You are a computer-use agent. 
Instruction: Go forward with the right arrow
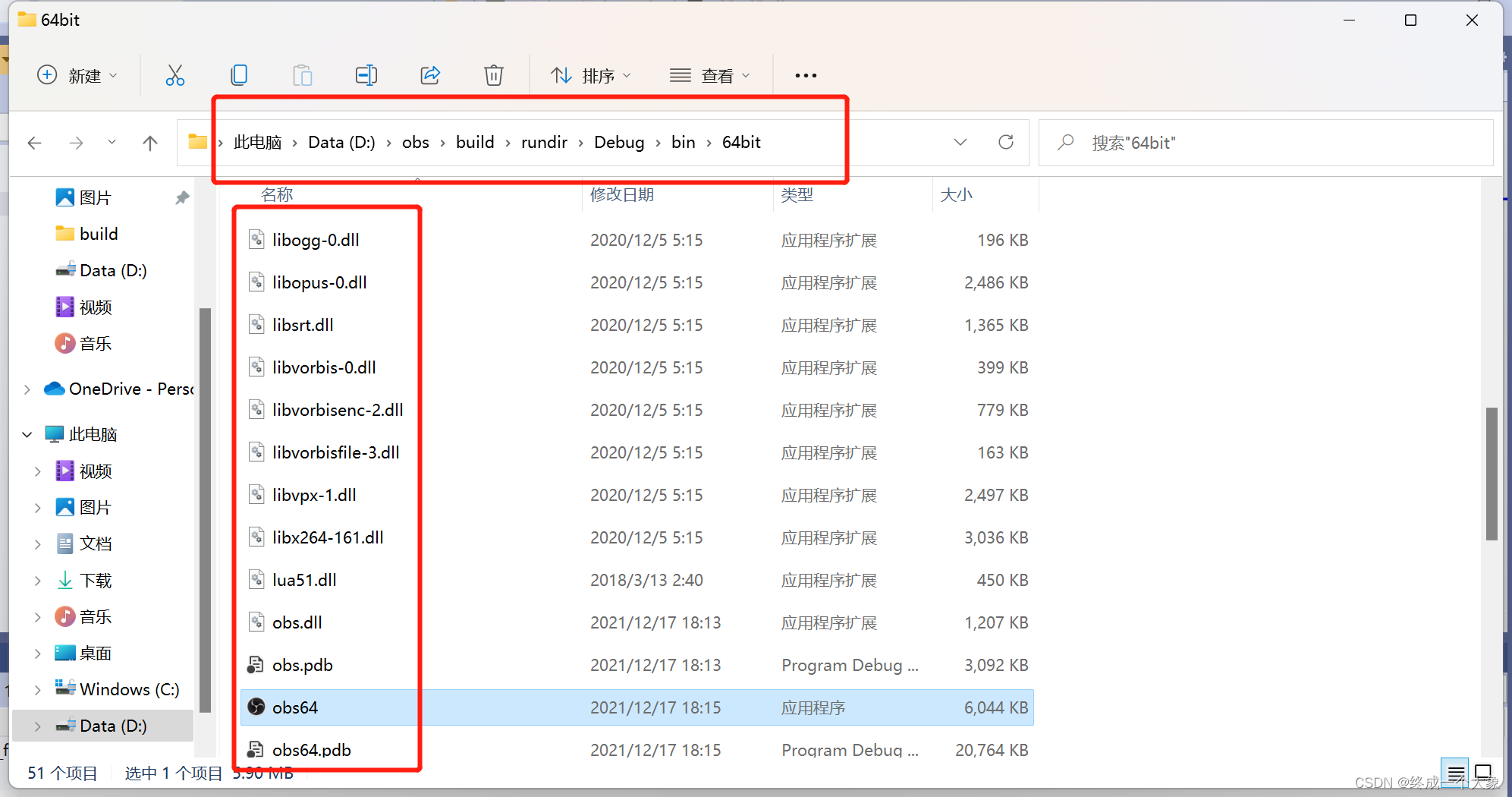coord(76,143)
